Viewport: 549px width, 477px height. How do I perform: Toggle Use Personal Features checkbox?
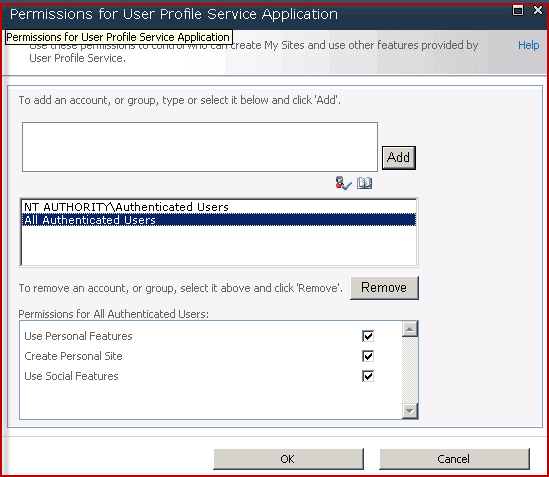[x=368, y=336]
